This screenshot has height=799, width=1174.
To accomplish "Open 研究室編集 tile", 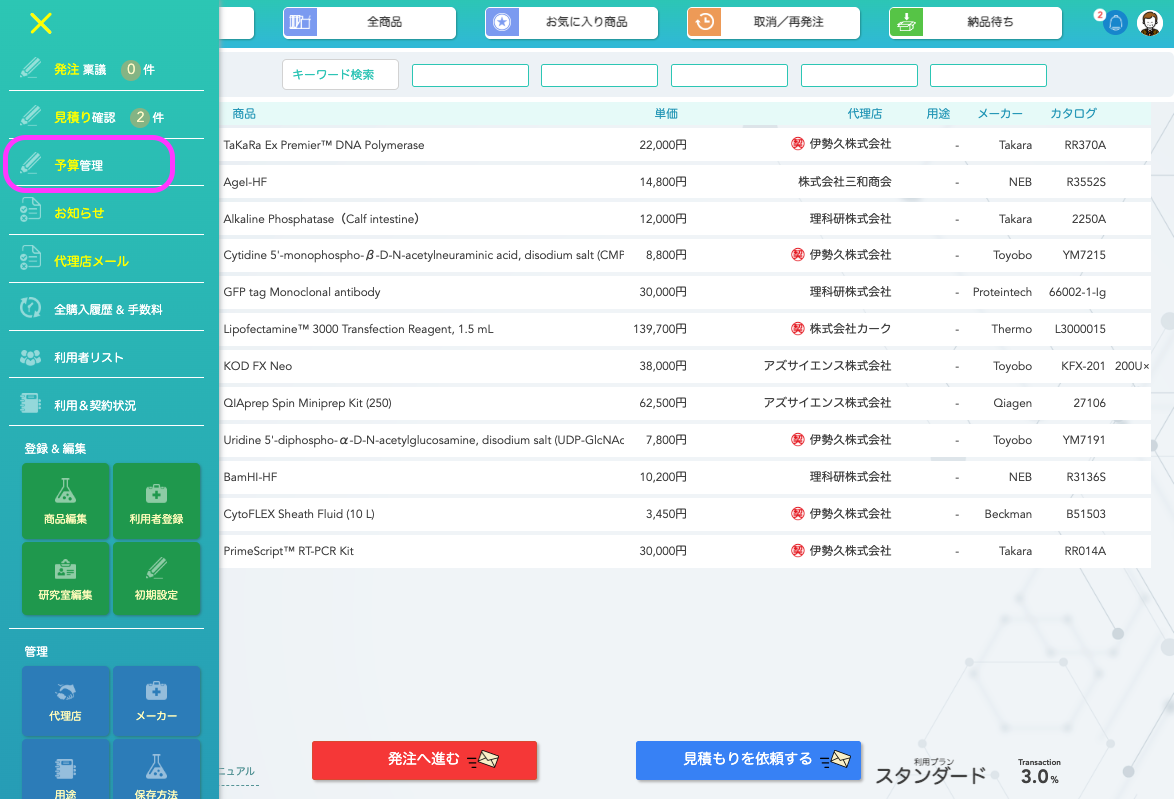I will tap(65, 578).
